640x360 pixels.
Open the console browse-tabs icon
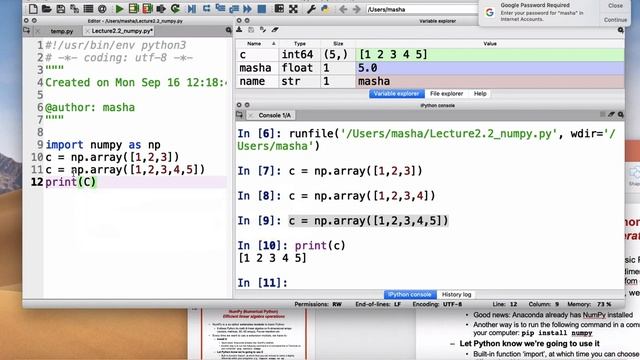tap(239, 115)
